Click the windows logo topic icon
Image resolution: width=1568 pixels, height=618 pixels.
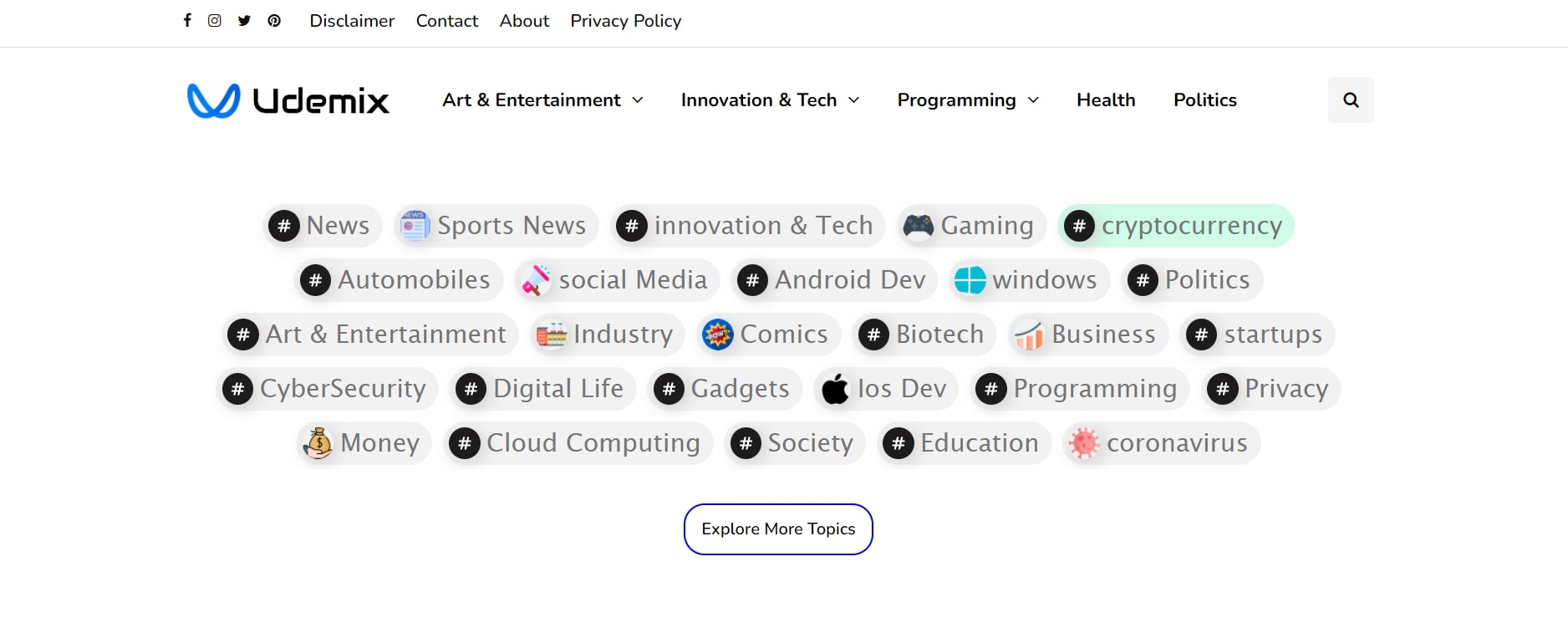coord(970,280)
